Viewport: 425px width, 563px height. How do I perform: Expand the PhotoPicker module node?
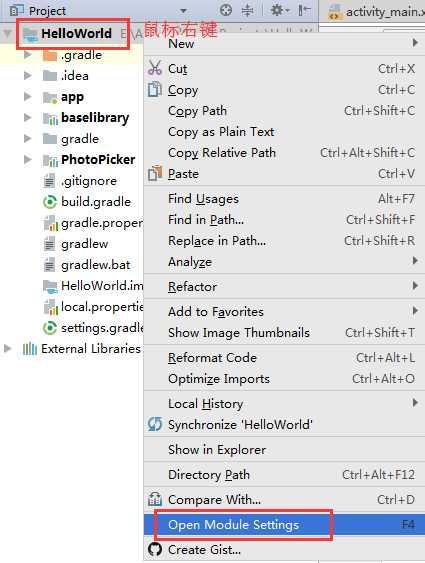[x=27, y=159]
